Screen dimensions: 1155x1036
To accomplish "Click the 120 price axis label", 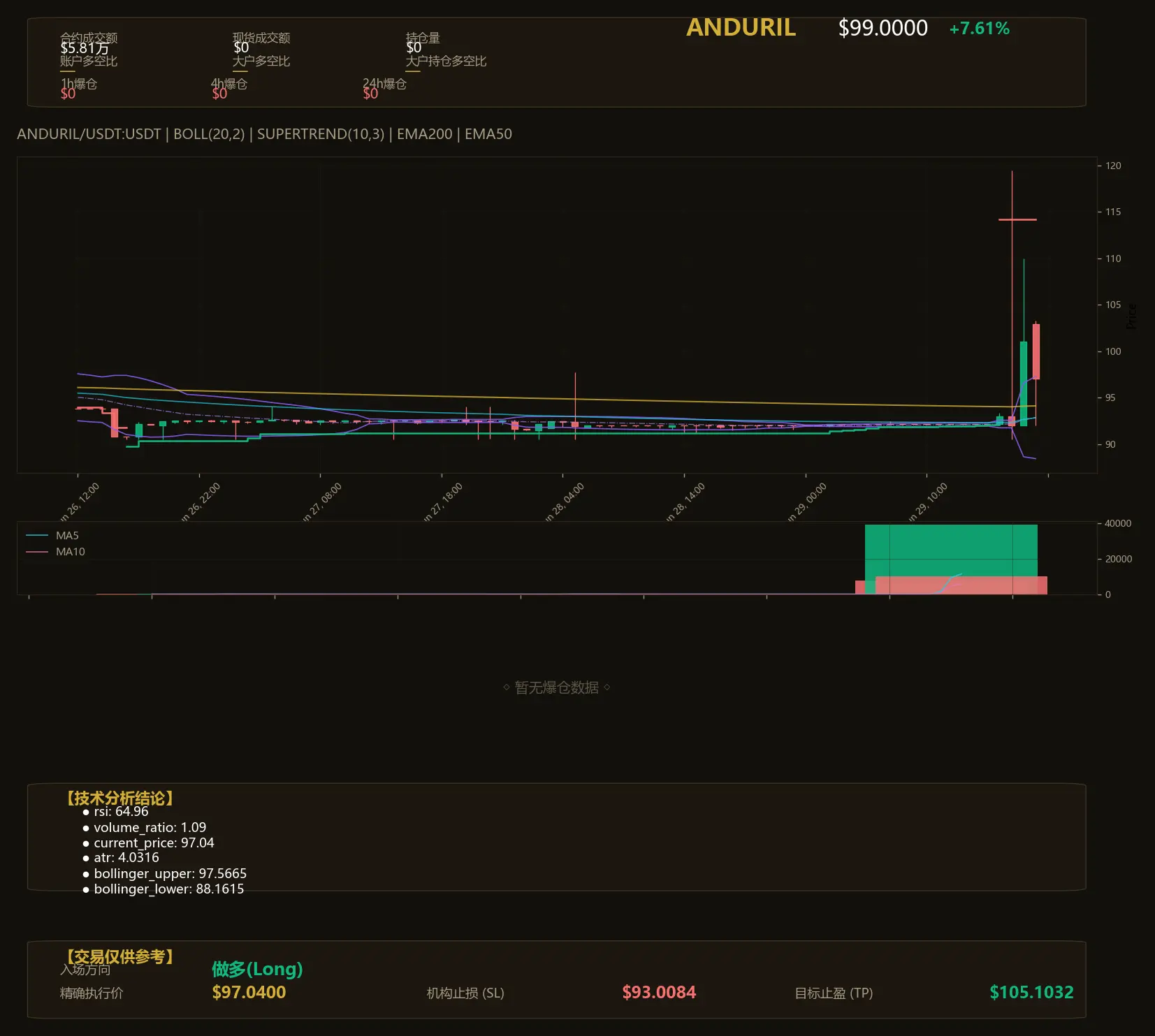I will point(1113,166).
